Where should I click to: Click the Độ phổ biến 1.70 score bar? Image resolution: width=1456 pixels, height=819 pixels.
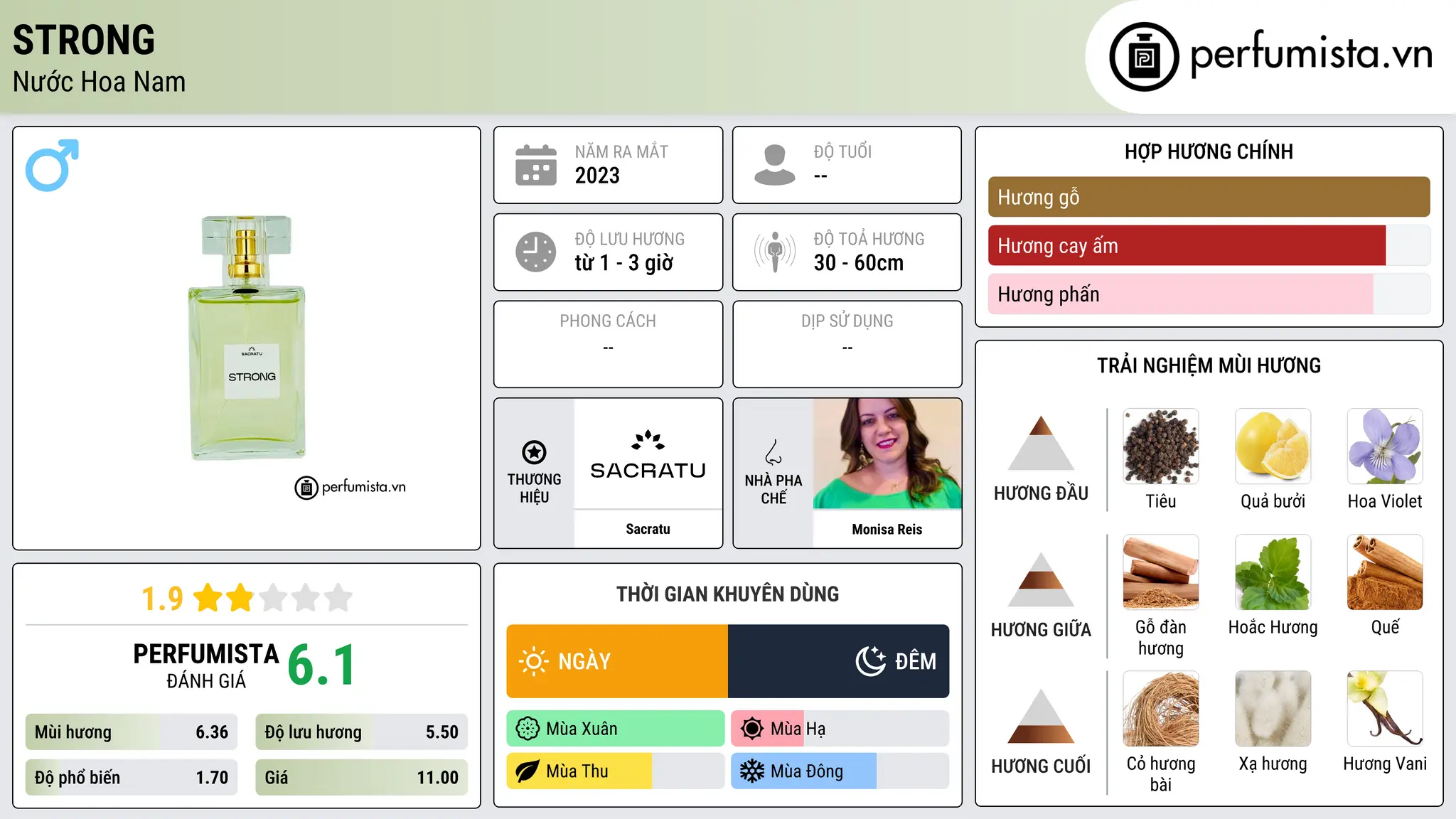[x=132, y=778]
